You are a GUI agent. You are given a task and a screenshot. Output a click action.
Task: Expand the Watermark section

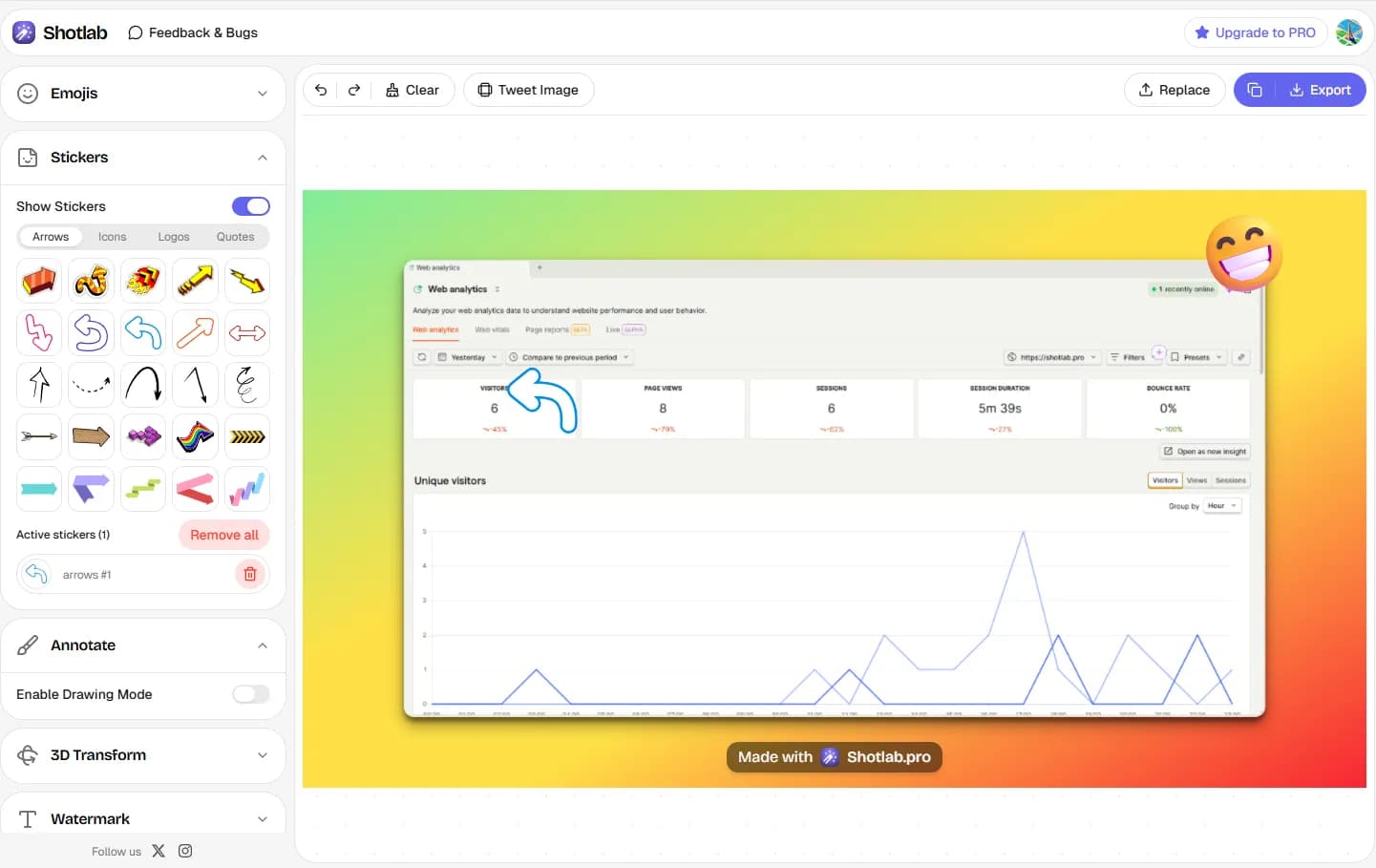[143, 818]
